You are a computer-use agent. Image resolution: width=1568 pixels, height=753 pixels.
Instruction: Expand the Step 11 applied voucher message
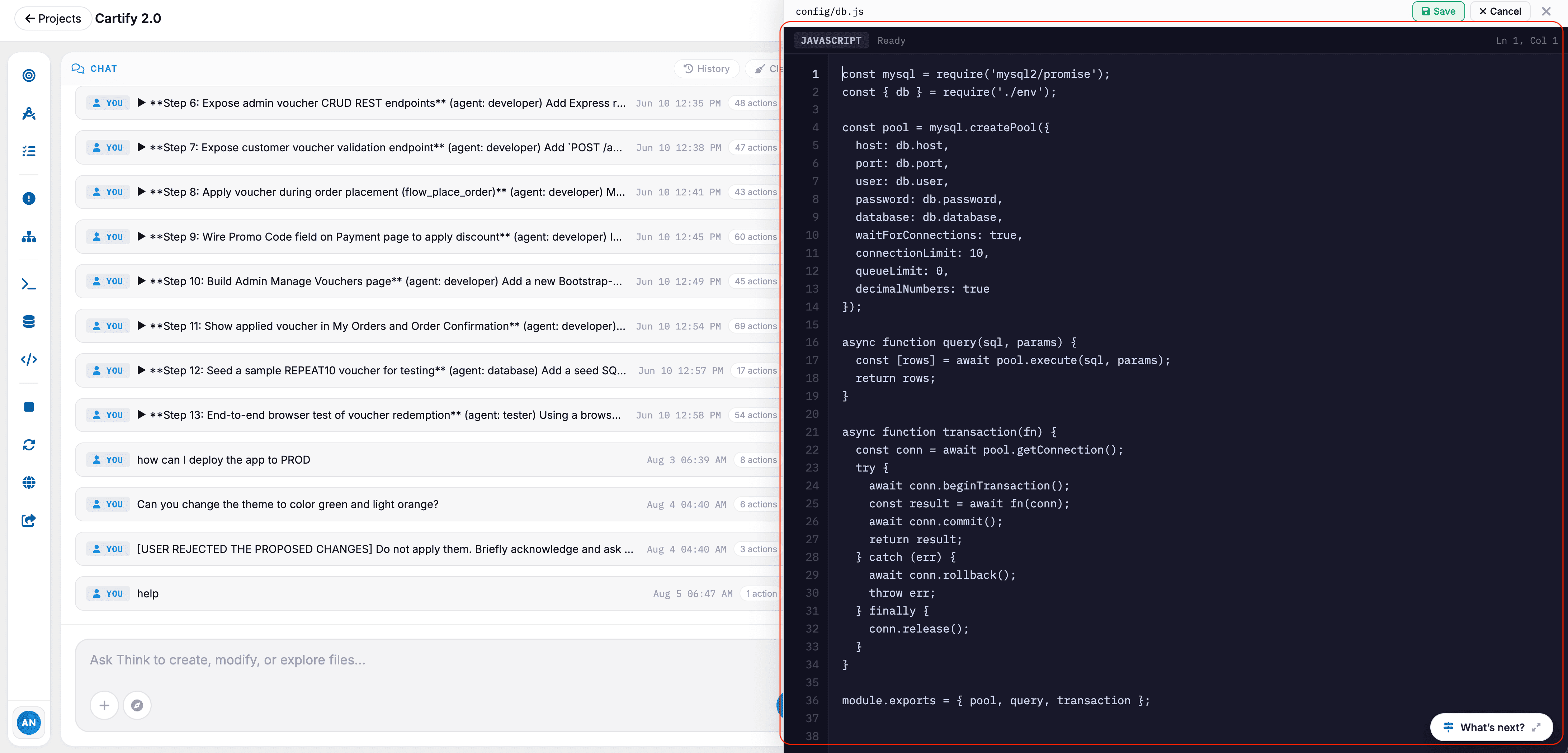[141, 326]
